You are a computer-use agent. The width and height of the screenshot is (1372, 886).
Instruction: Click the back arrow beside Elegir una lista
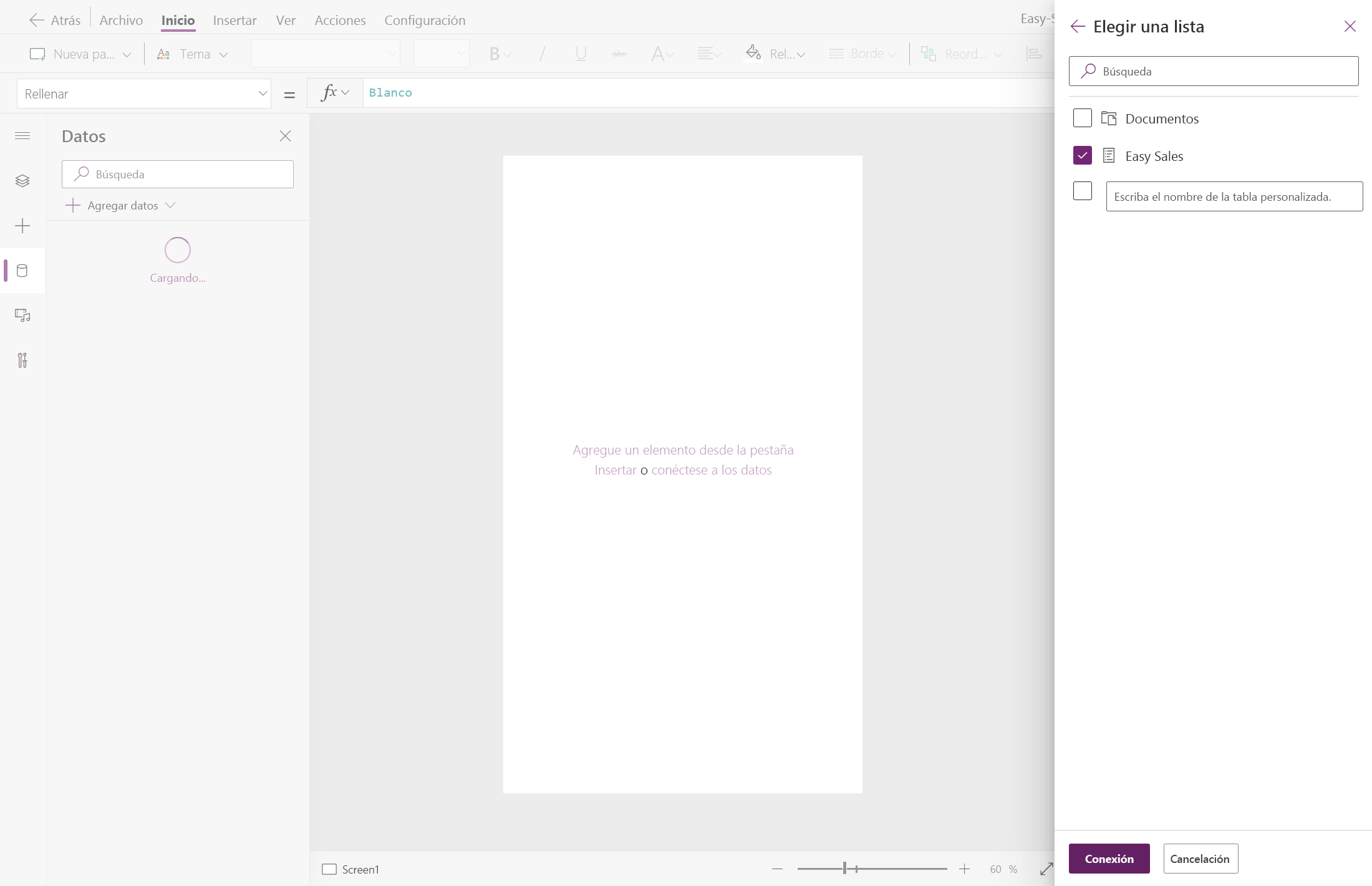pyautogui.click(x=1078, y=26)
